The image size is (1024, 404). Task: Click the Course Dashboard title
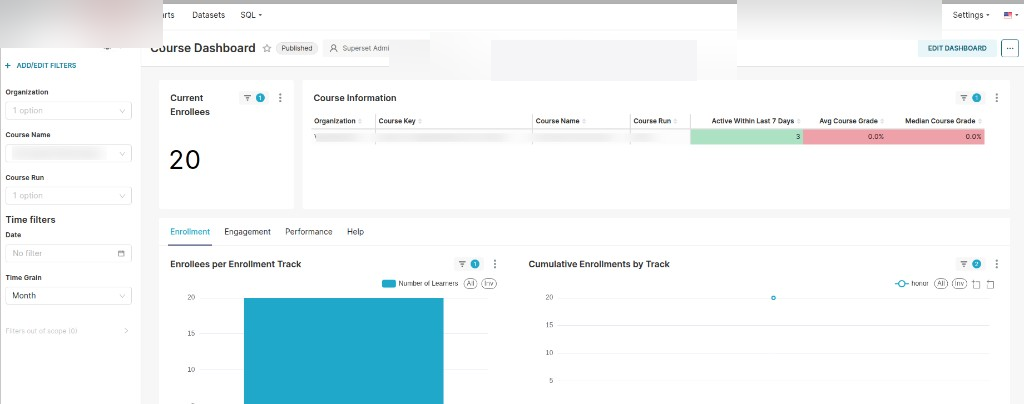click(203, 48)
